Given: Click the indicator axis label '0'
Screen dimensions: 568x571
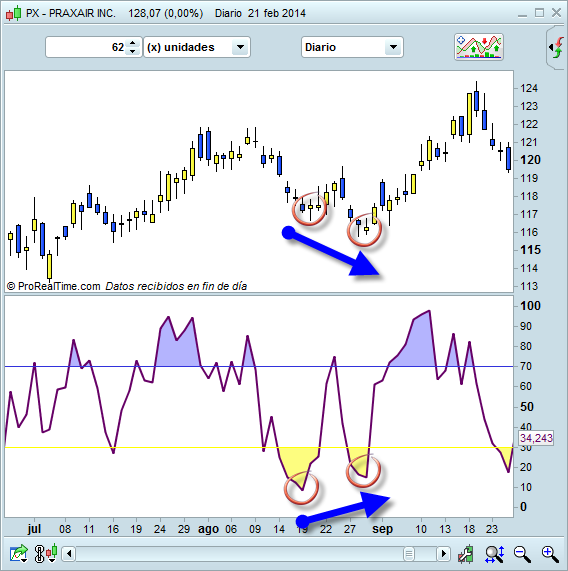Looking at the screenshot, I should [523, 507].
